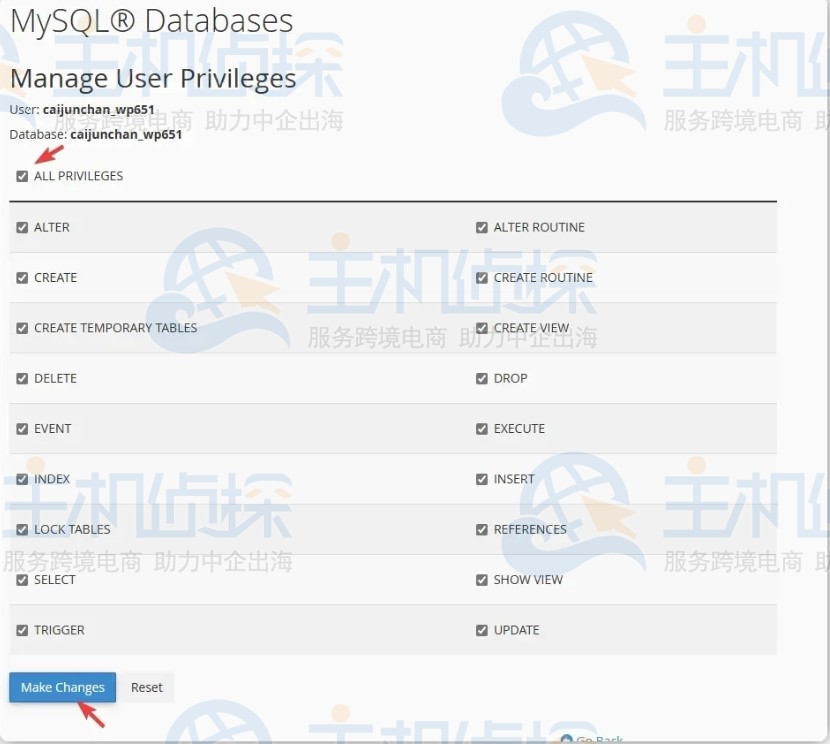Toggle the EXECUTE privilege checkbox

click(x=482, y=429)
